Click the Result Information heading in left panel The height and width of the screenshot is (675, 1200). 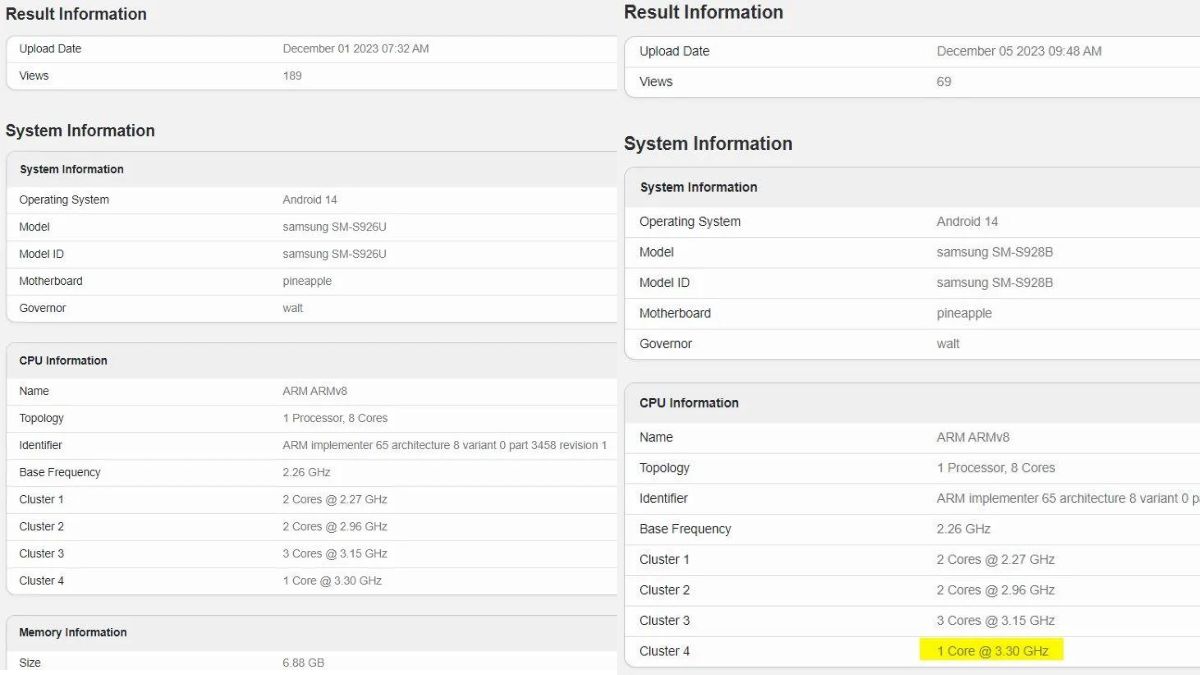[x=76, y=14]
